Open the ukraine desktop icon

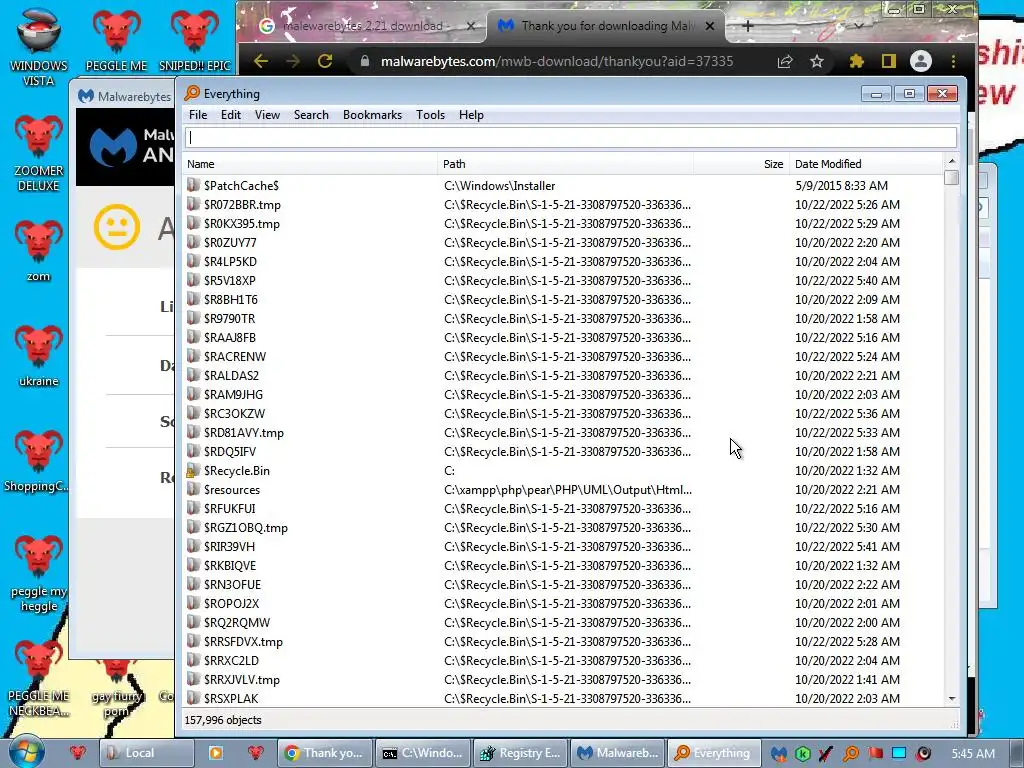point(39,355)
